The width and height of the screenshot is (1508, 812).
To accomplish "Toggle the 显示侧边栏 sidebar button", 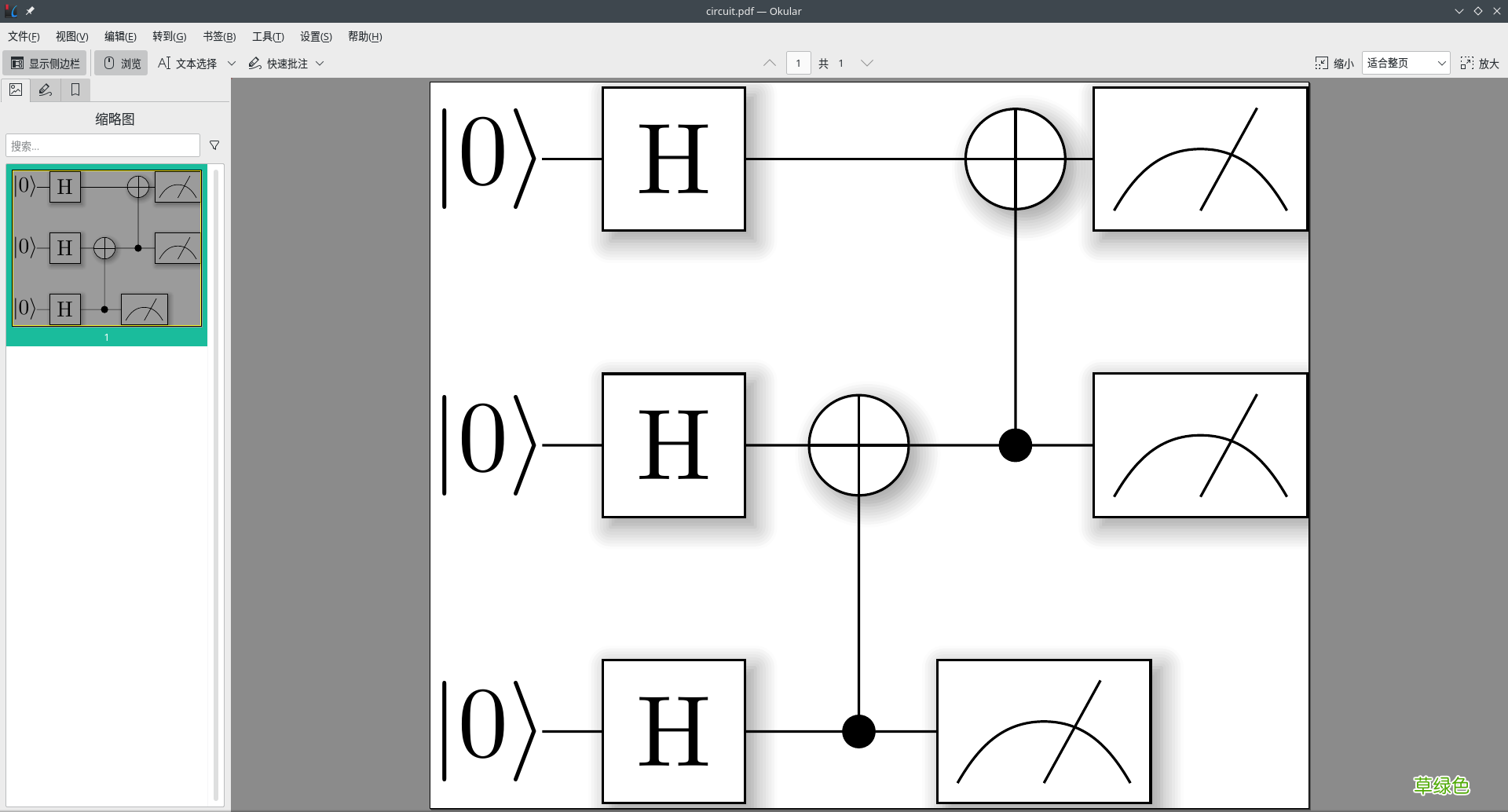I will click(45, 64).
